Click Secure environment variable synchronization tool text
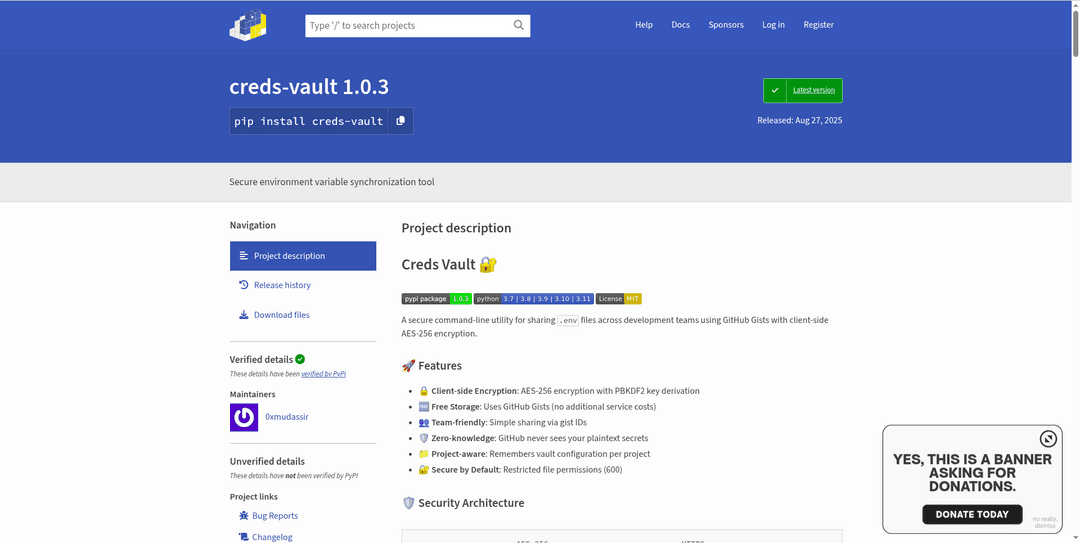 point(332,182)
